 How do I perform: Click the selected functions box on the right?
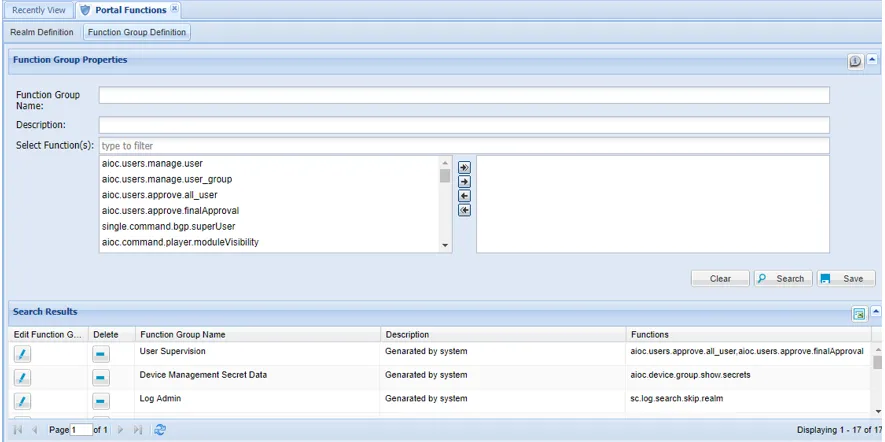tap(653, 204)
